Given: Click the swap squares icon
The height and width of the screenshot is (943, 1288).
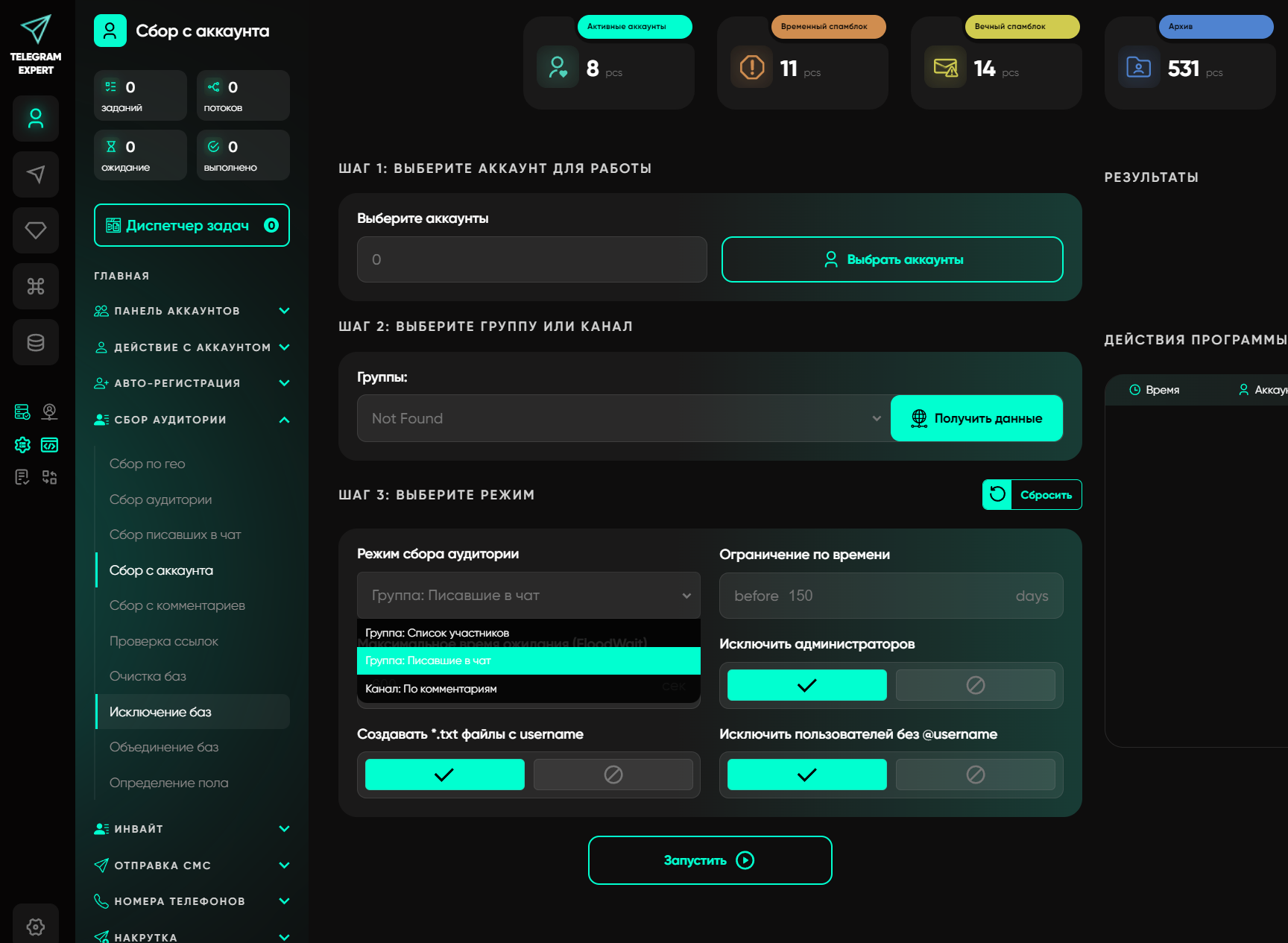Looking at the screenshot, I should pyautogui.click(x=50, y=477).
